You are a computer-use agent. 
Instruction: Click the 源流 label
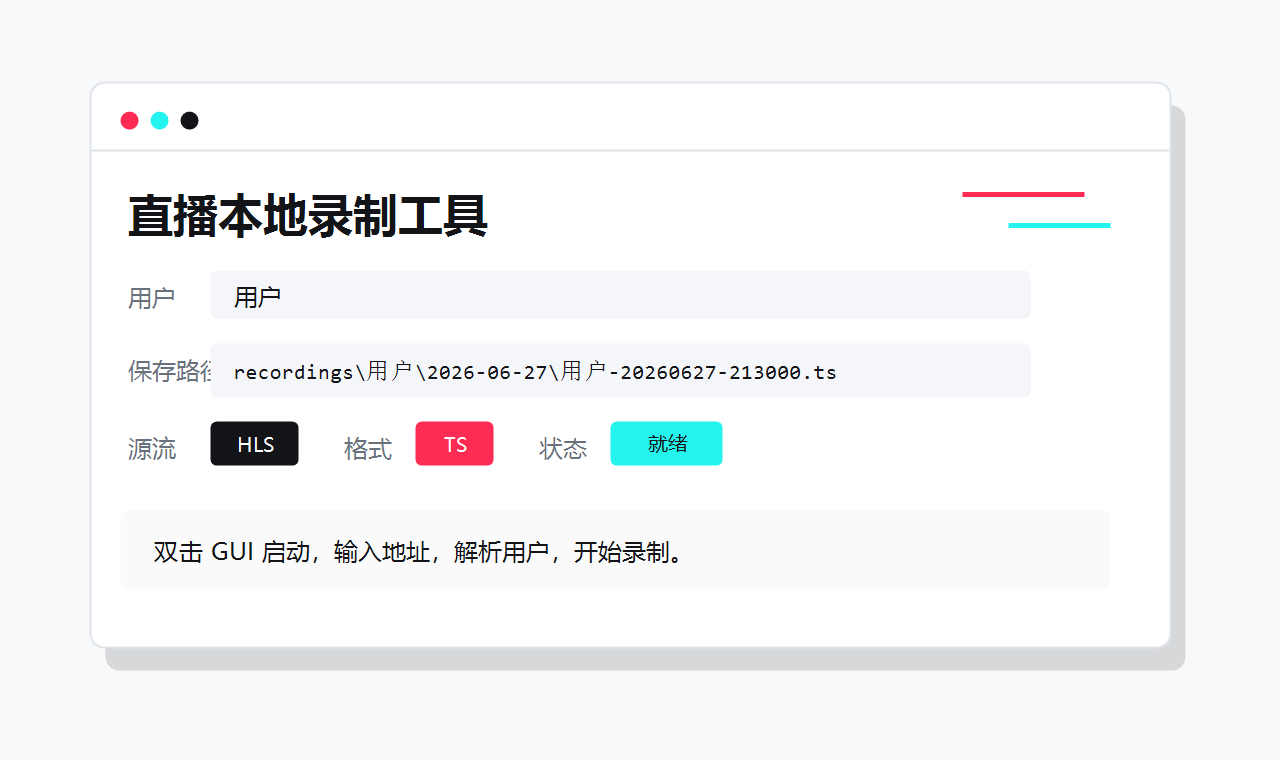pos(152,449)
